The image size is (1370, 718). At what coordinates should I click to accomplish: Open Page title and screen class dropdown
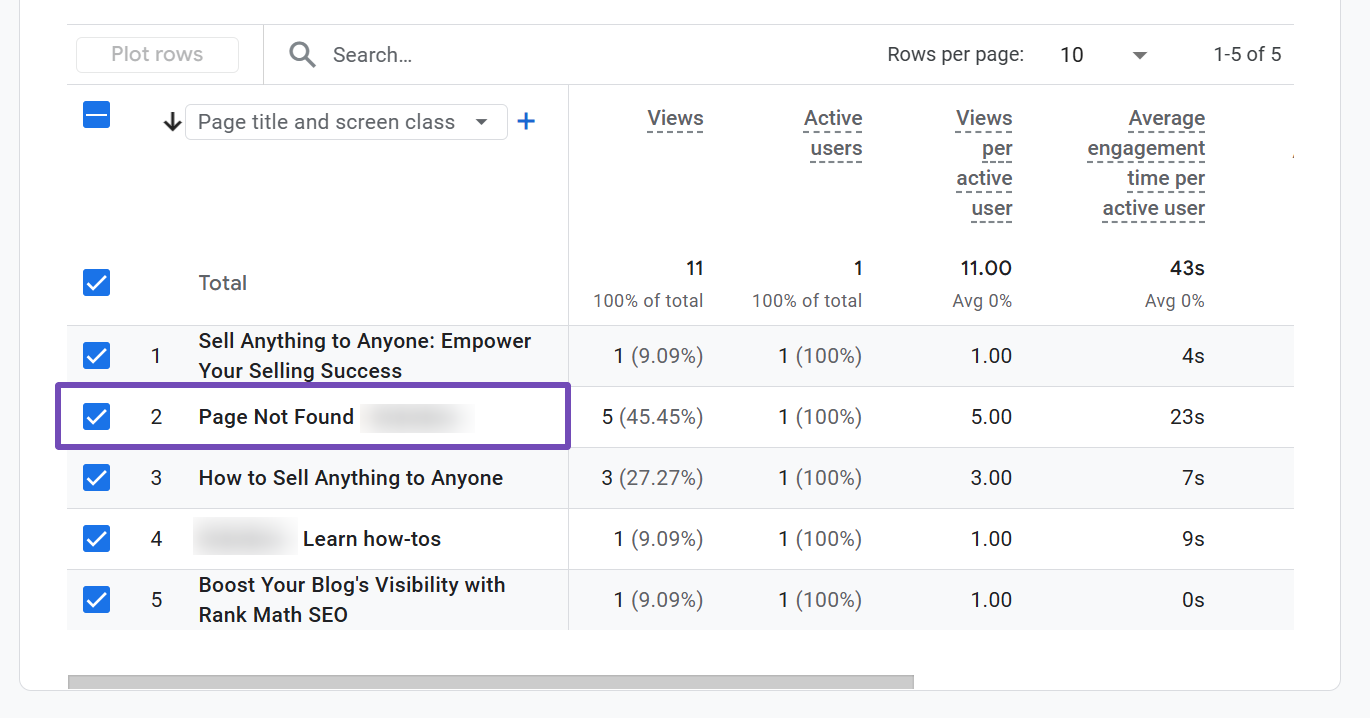346,122
